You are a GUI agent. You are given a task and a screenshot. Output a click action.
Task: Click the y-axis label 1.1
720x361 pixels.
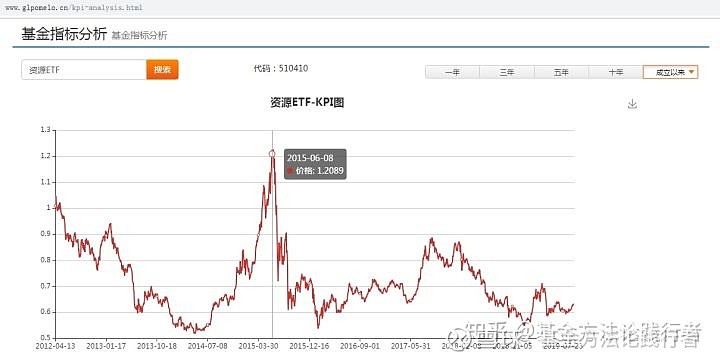45,182
